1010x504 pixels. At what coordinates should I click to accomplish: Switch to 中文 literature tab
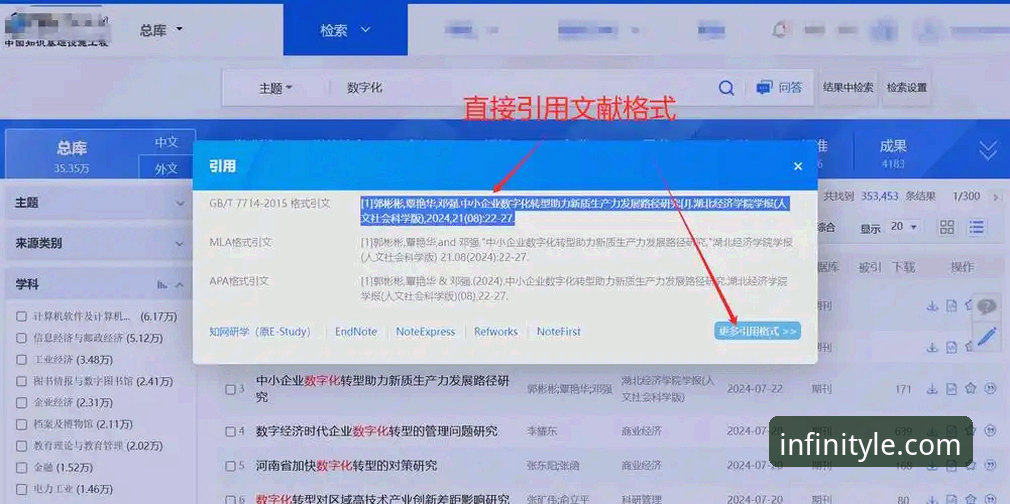click(166, 143)
